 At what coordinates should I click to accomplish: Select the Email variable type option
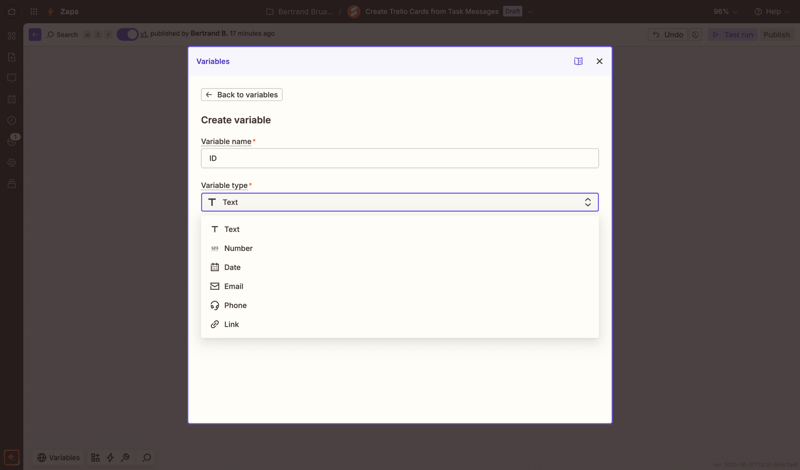tap(399, 286)
